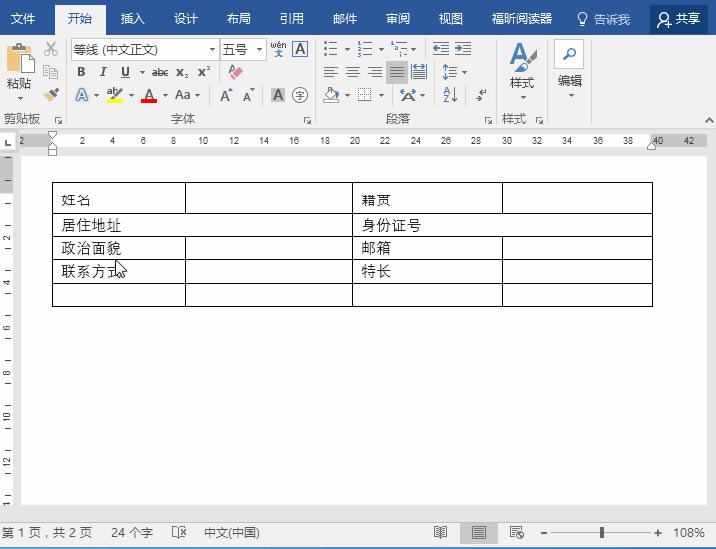Viewport: 716px width, 549px height.
Task: Click the table cell containing 政治面貌
Action: click(118, 248)
